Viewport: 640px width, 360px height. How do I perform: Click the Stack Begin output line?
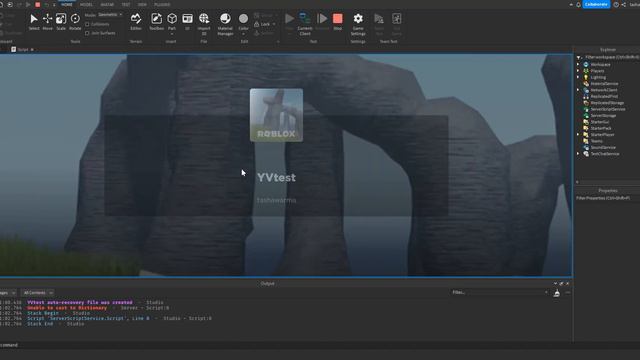click(43, 313)
